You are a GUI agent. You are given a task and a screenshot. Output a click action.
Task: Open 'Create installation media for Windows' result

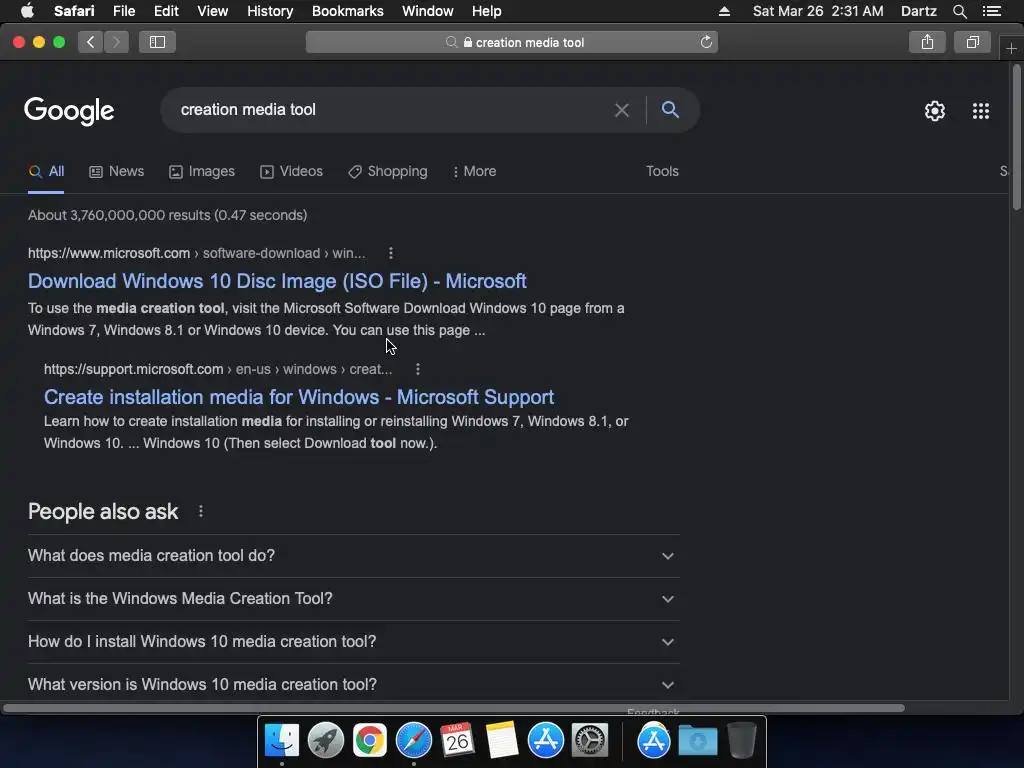298,397
